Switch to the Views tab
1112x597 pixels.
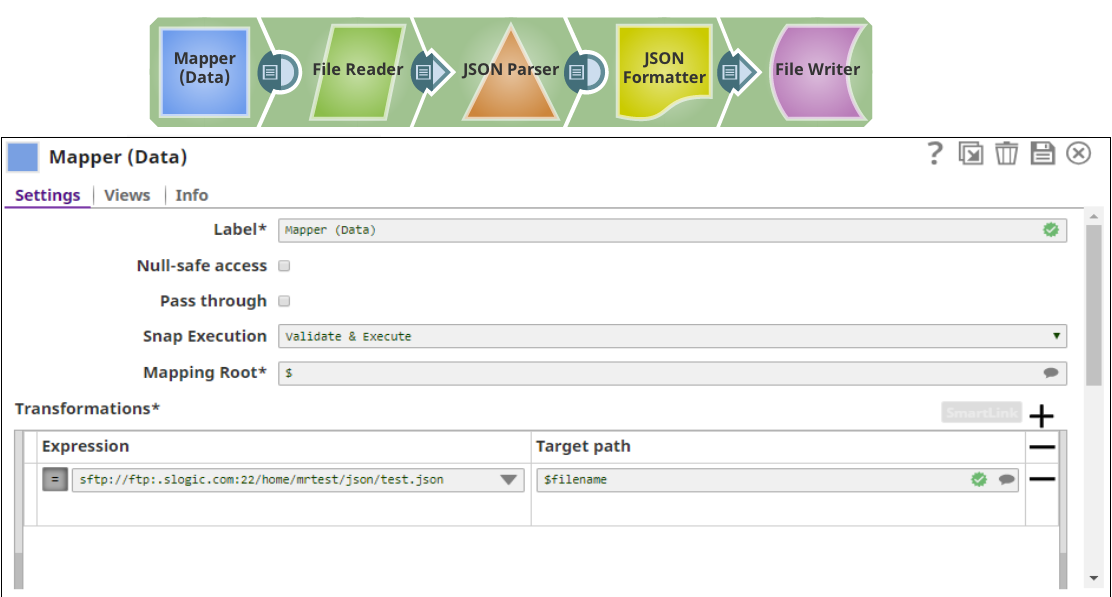[127, 195]
